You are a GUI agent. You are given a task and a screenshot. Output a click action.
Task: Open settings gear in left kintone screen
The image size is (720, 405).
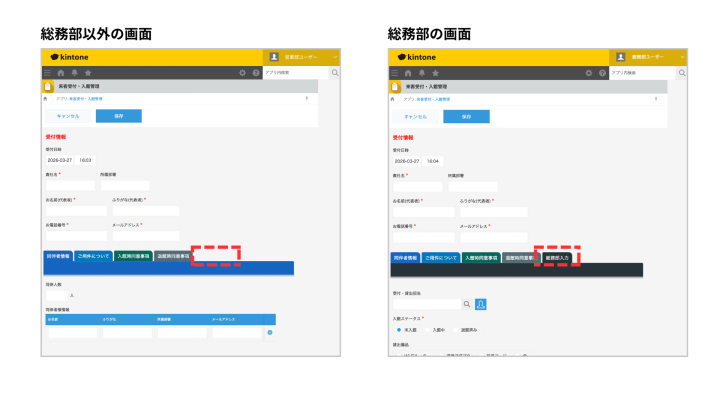[x=242, y=73]
